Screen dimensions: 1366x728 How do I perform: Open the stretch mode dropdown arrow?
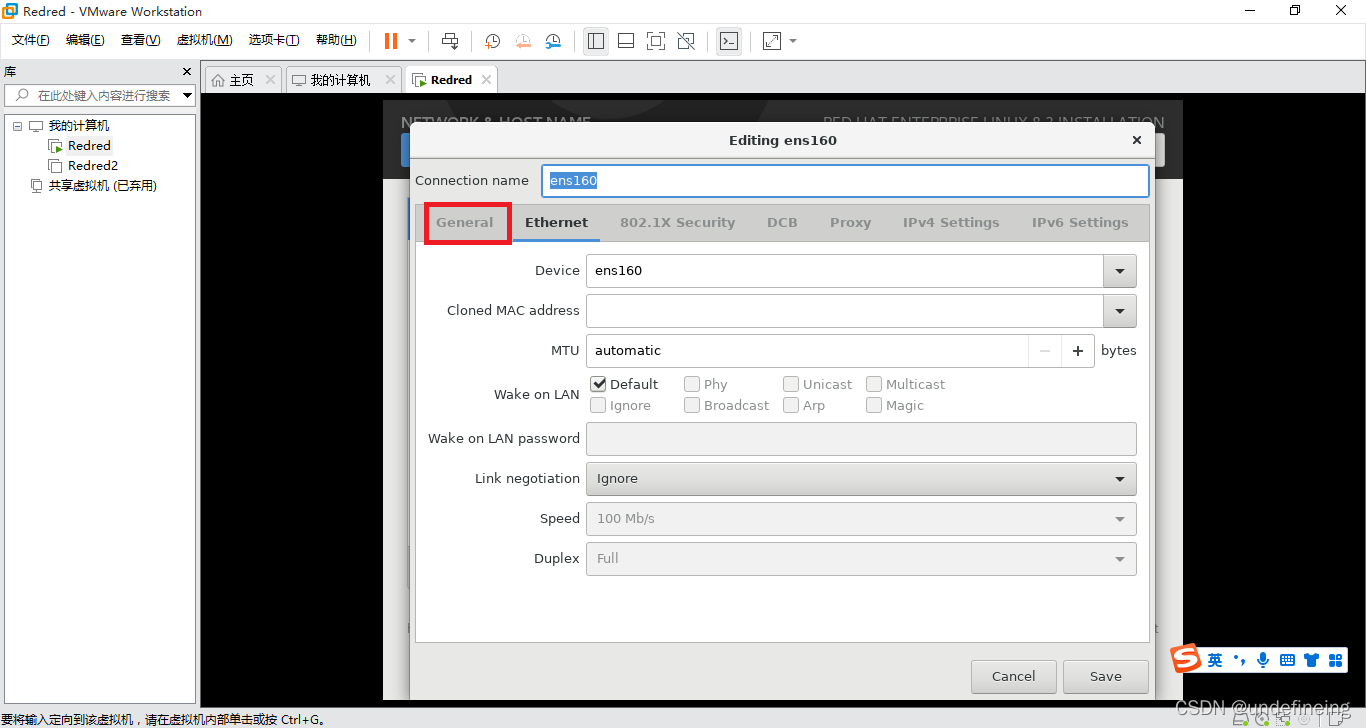click(793, 41)
